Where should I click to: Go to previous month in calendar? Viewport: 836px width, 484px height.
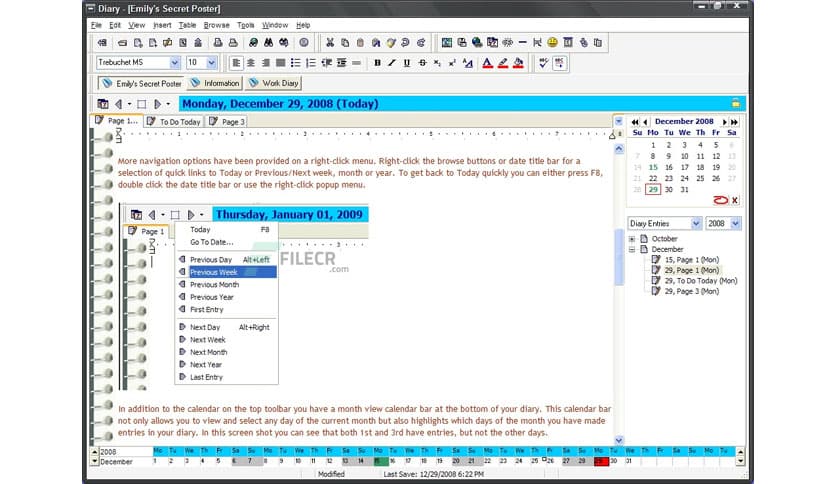tap(645, 122)
